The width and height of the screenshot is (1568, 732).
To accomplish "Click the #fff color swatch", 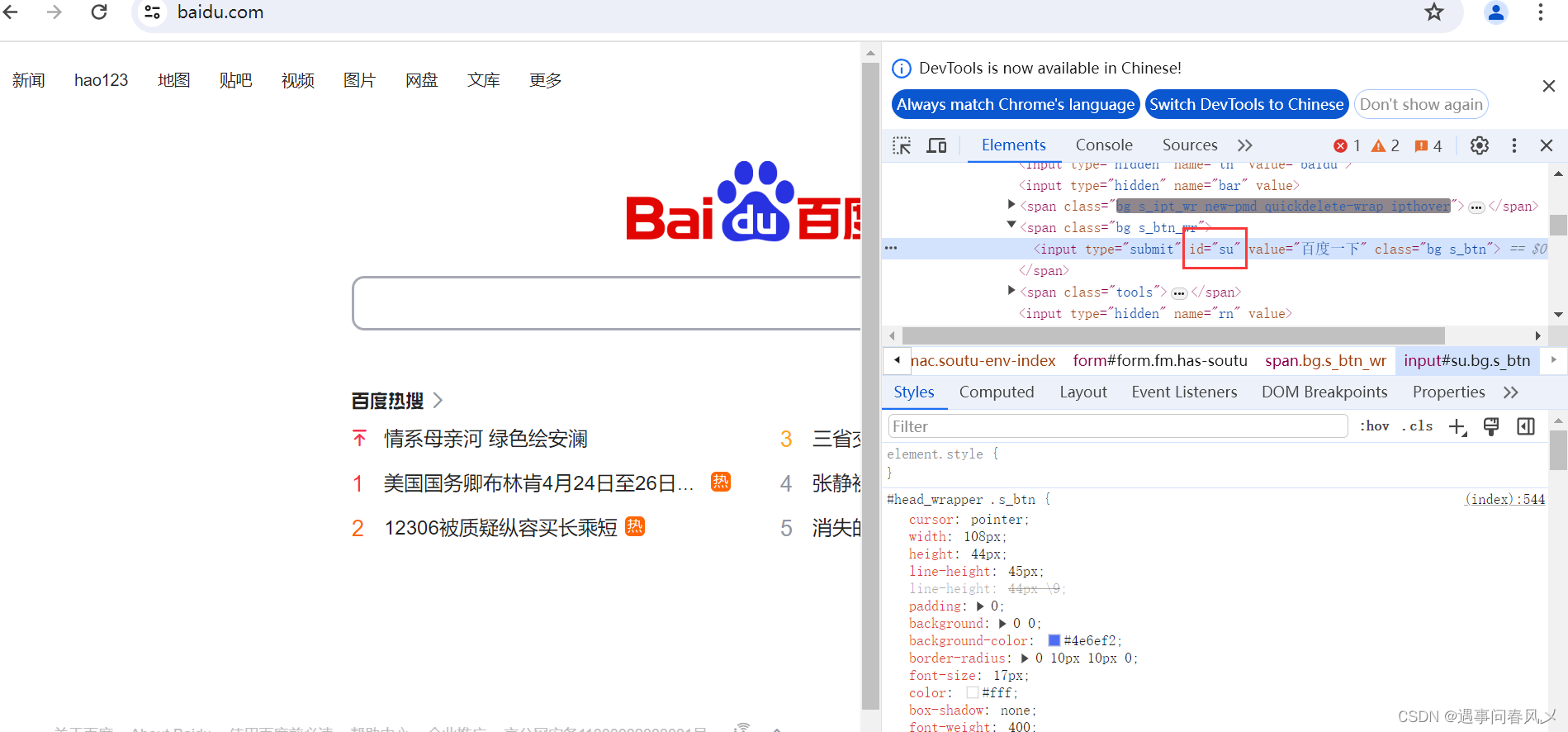I will [x=973, y=692].
